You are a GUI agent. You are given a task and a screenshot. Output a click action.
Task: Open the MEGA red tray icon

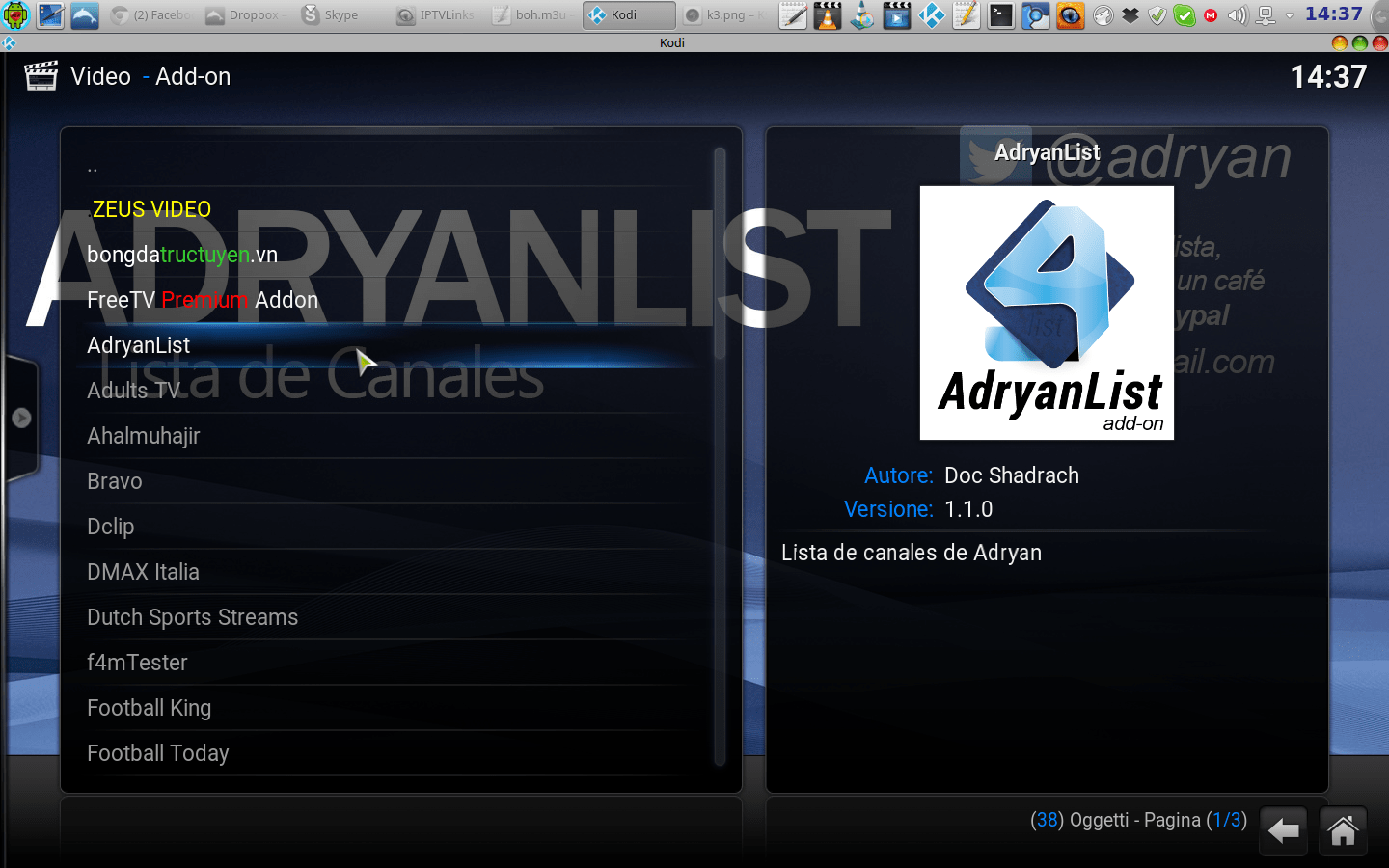pyautogui.click(x=1211, y=15)
